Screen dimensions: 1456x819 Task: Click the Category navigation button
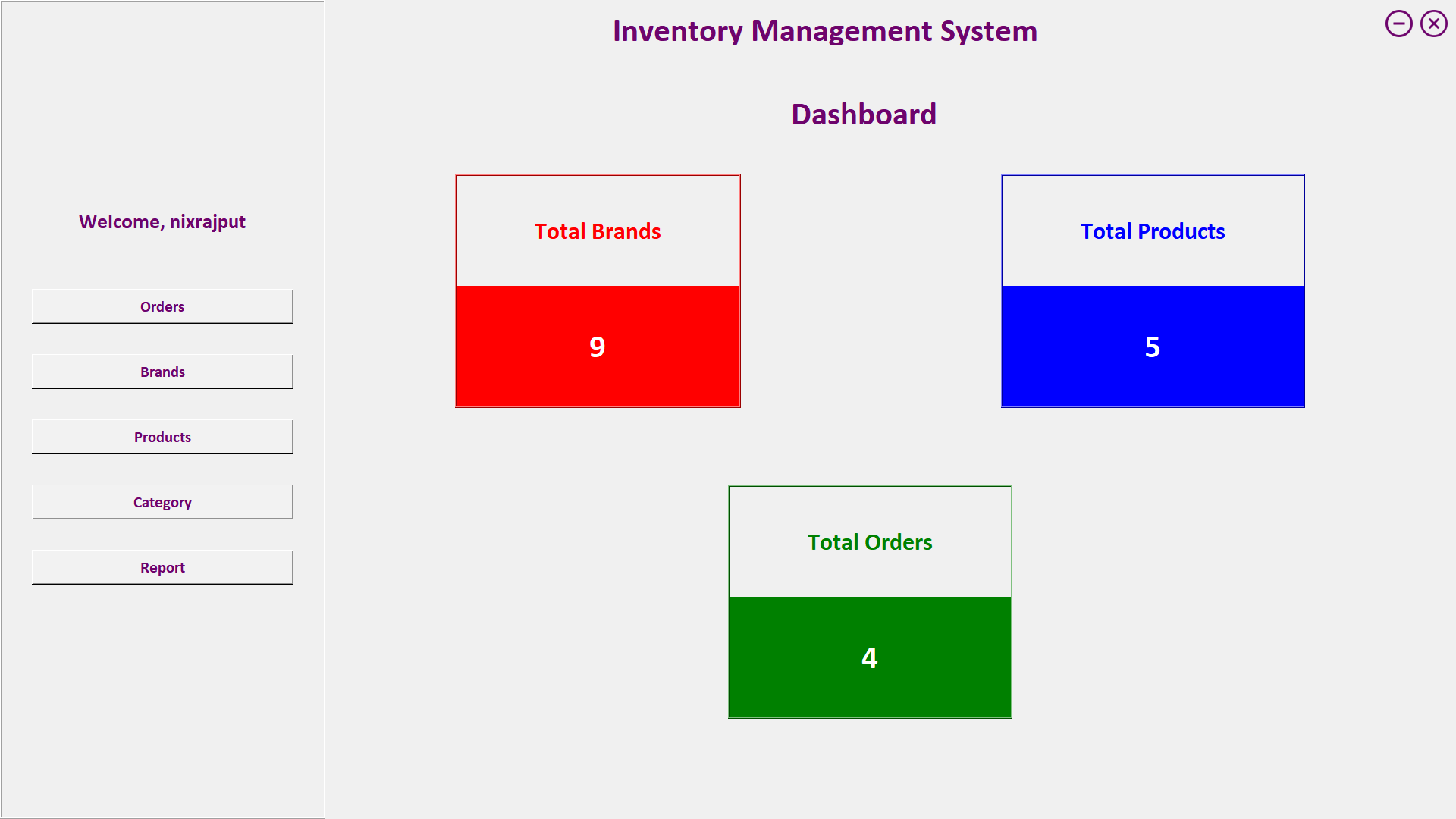162,502
